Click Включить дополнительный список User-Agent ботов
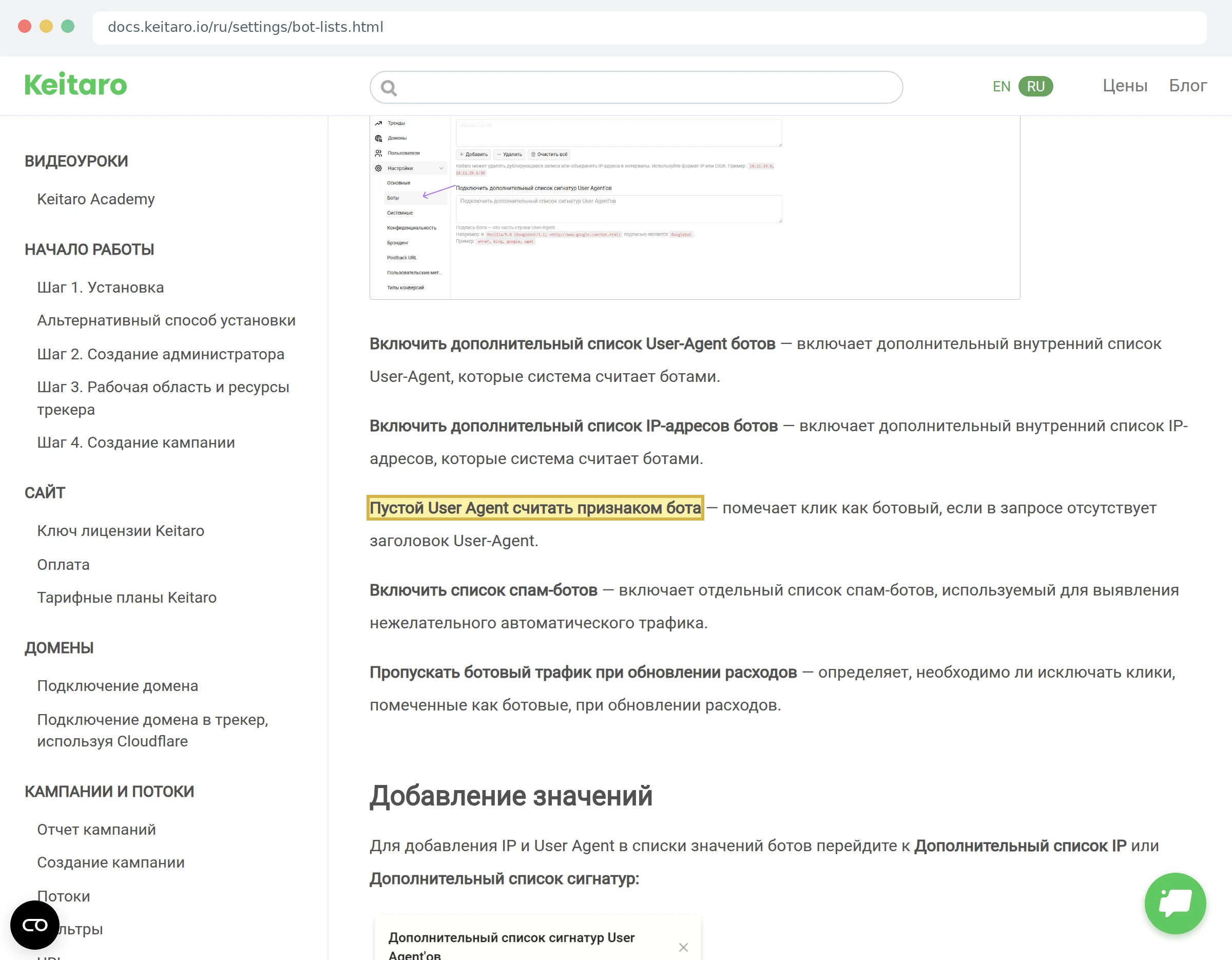This screenshot has height=960, width=1232. [572, 344]
